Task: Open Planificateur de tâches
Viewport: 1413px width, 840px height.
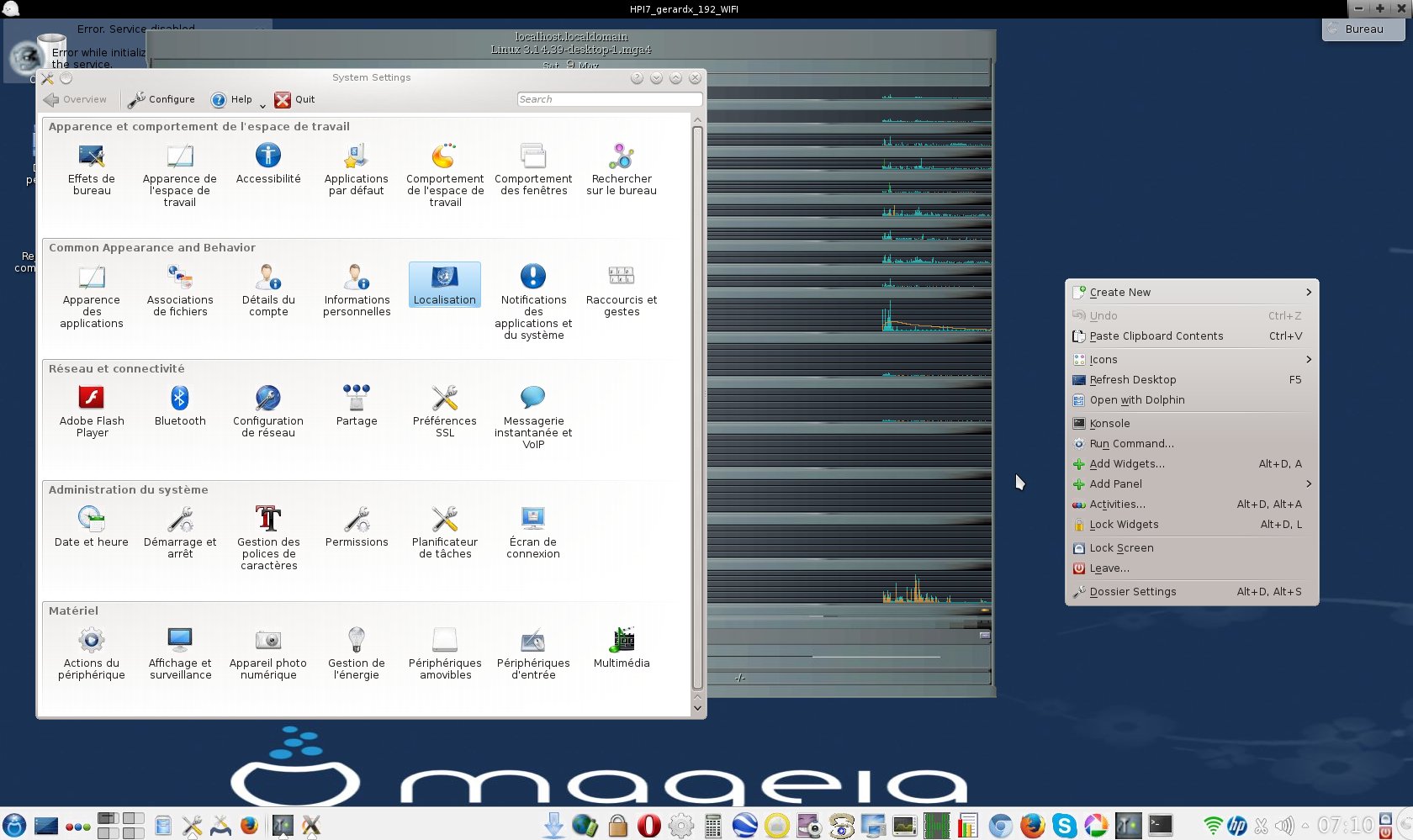Action: pos(445,533)
